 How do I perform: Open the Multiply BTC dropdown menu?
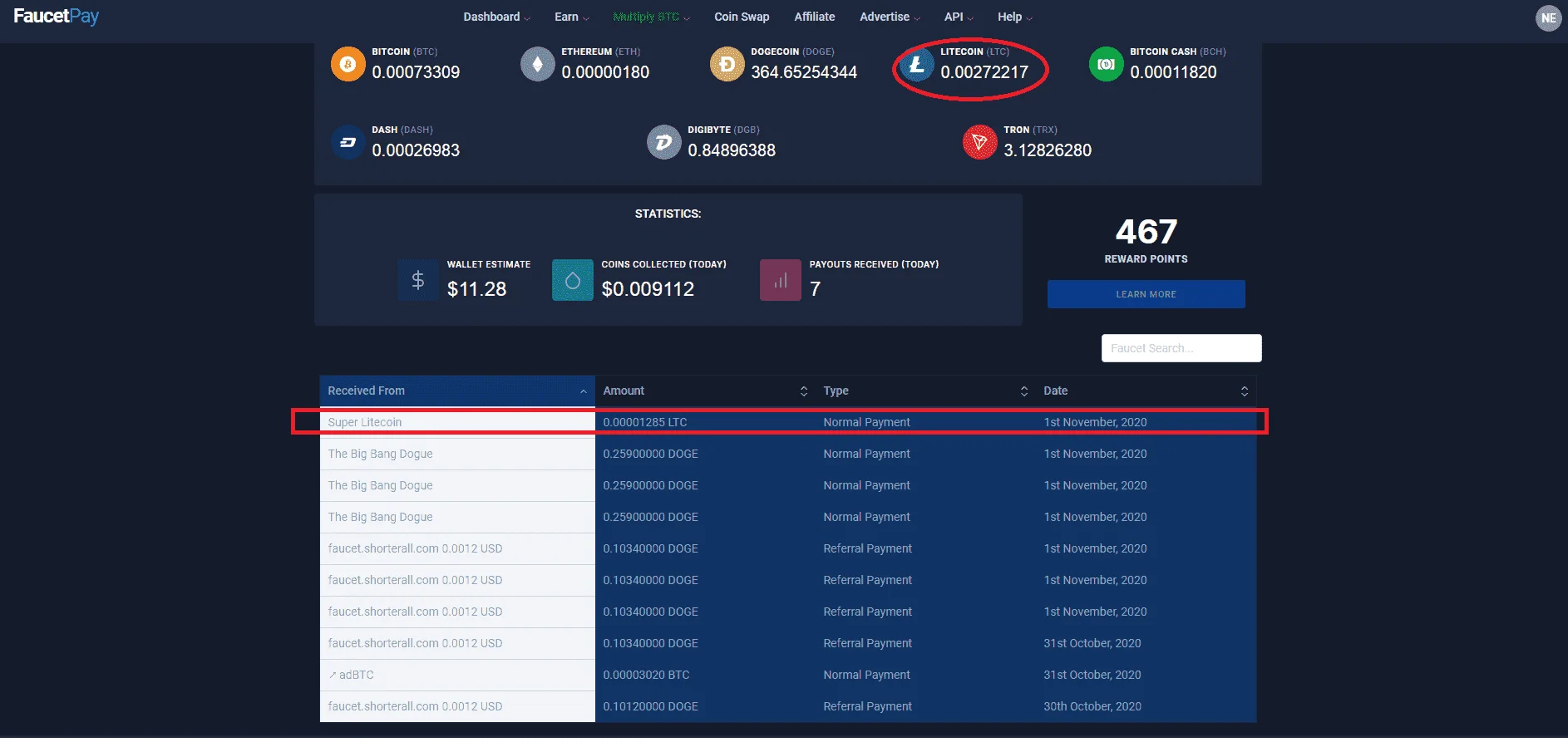click(651, 17)
